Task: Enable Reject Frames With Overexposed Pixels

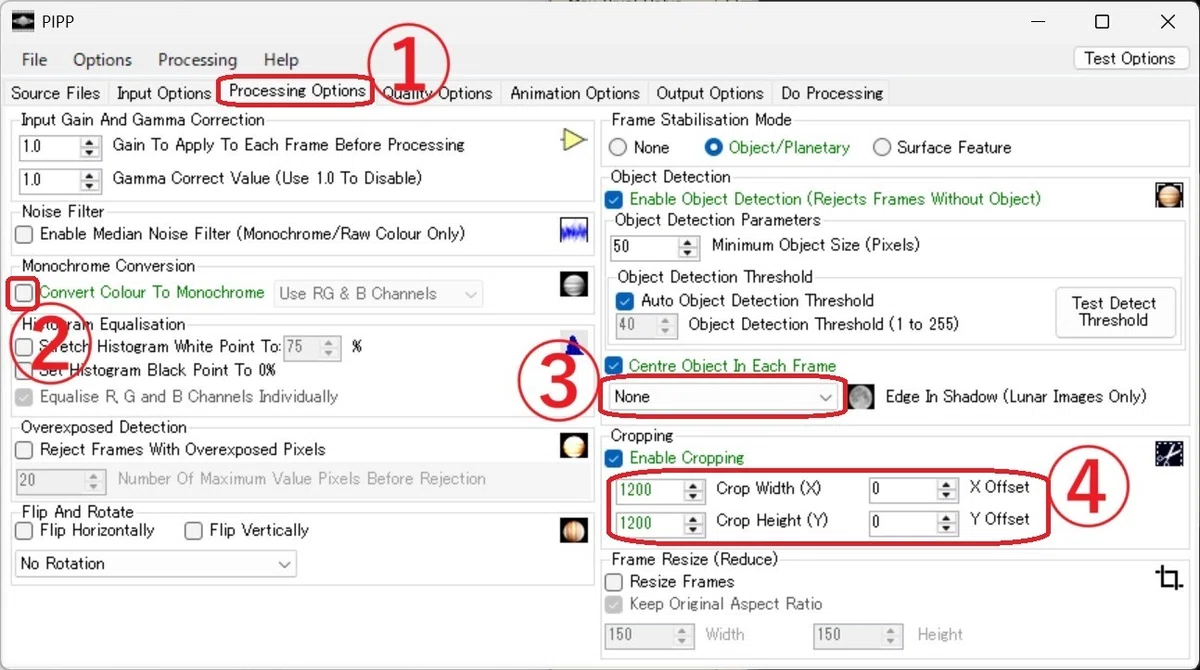Action: tap(24, 450)
